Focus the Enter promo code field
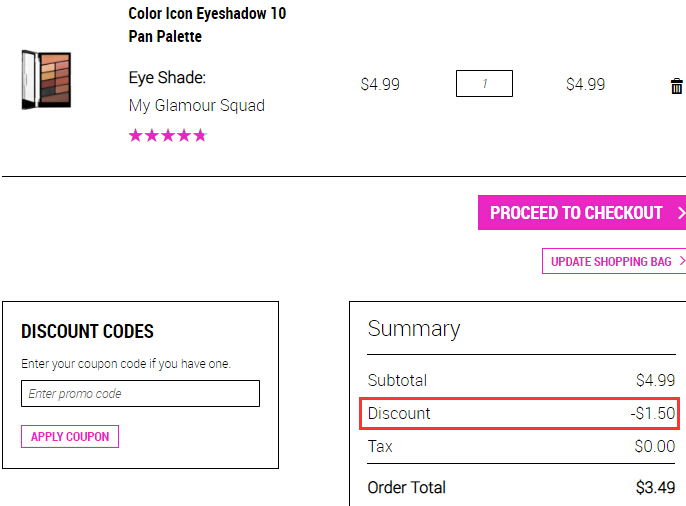This screenshot has height=506, width=686. click(x=140, y=394)
